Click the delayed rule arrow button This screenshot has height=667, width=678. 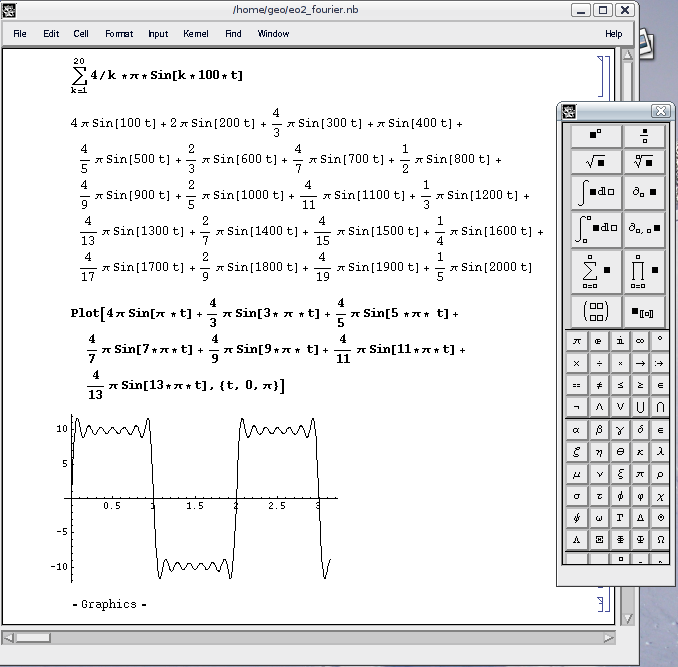click(660, 364)
